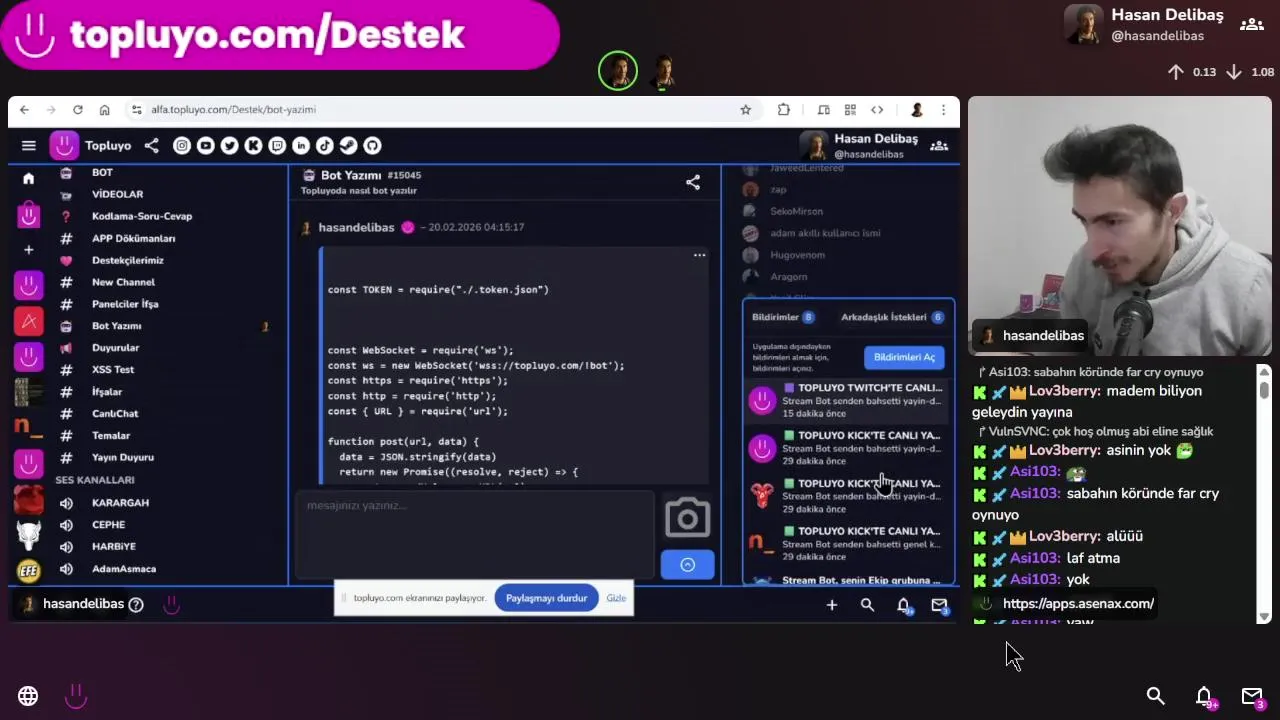Open the Kick social icon
1280x720 pixels.
tap(253, 146)
